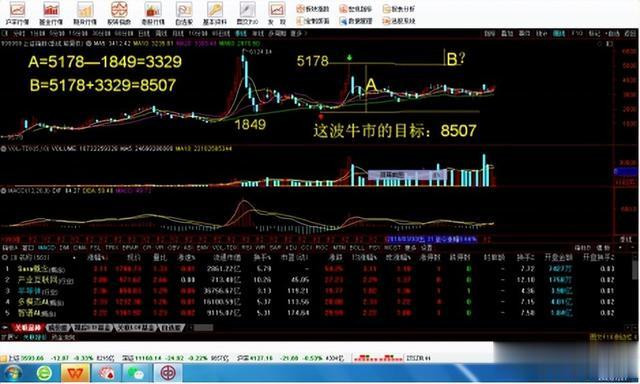The width and height of the screenshot is (640, 384).
Task: Select the 关联品种 tab
Action: click(28, 328)
